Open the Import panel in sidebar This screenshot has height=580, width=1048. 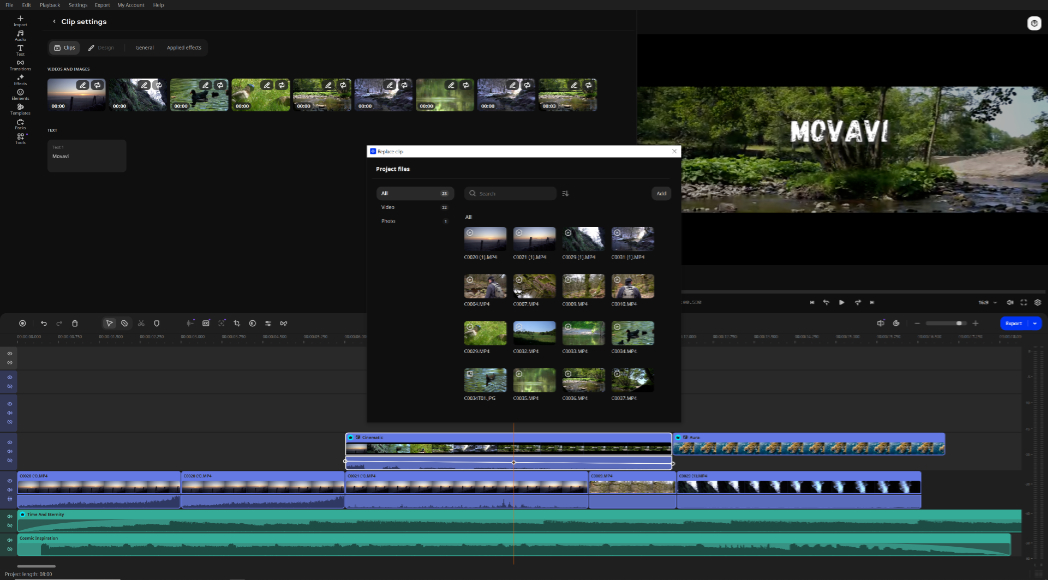[20, 21]
